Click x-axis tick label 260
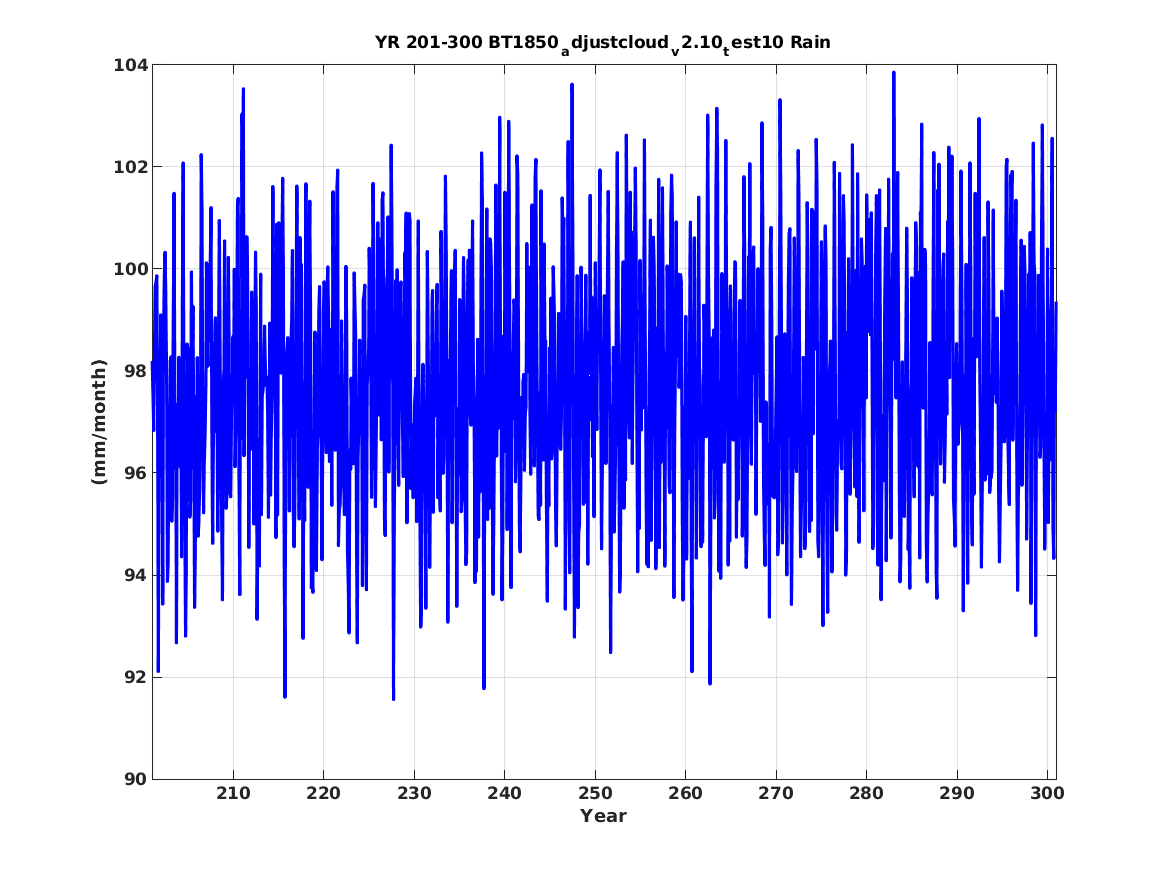Screen dimensions: 1167x875 [685, 793]
